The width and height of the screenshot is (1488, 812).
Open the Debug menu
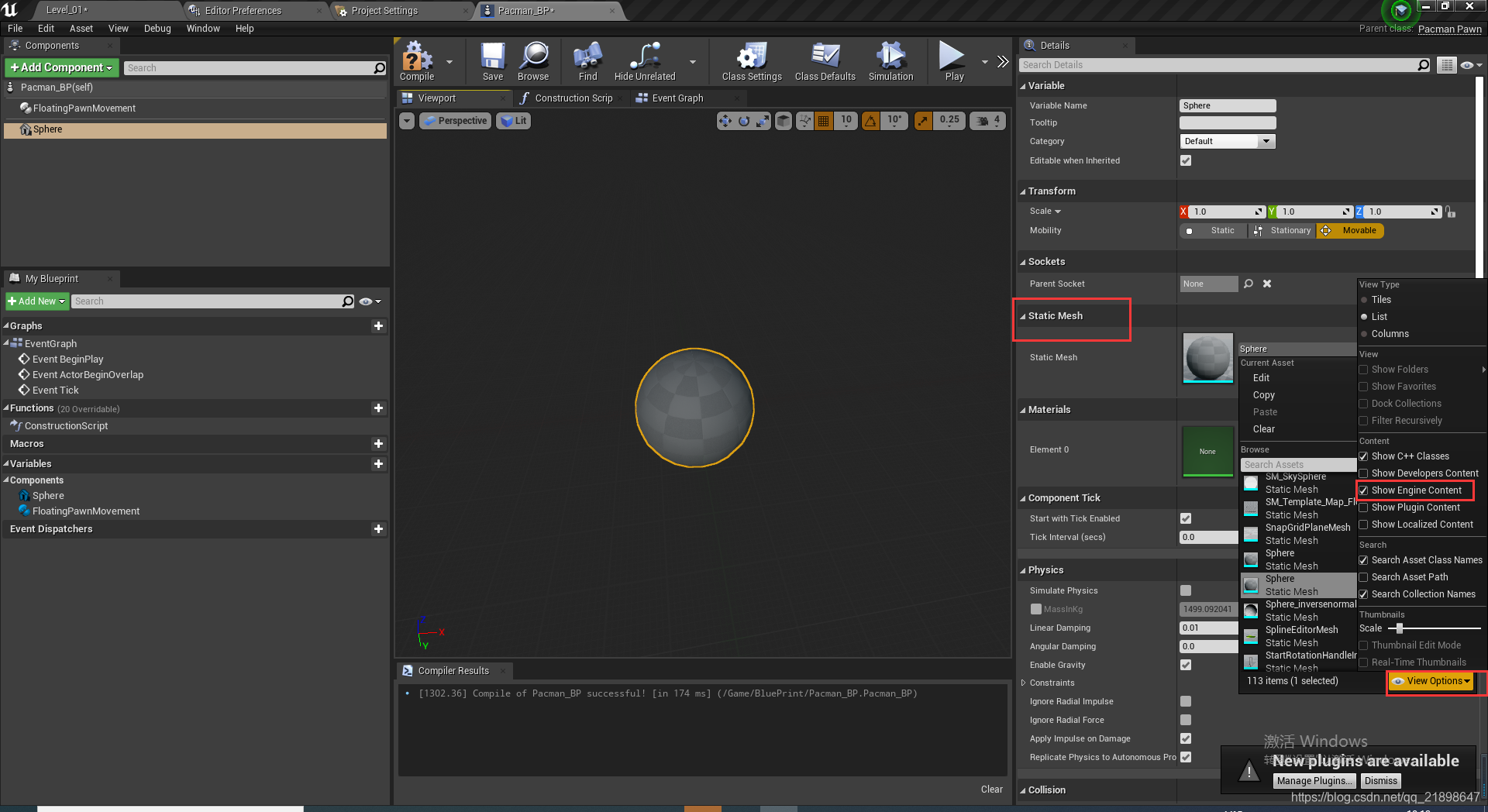click(x=157, y=29)
